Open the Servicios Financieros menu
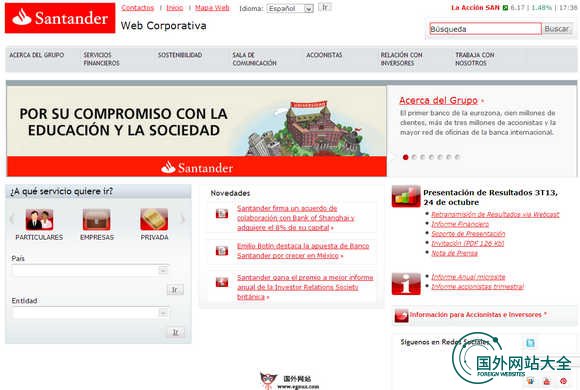This screenshot has width=580, height=390. click(101, 59)
